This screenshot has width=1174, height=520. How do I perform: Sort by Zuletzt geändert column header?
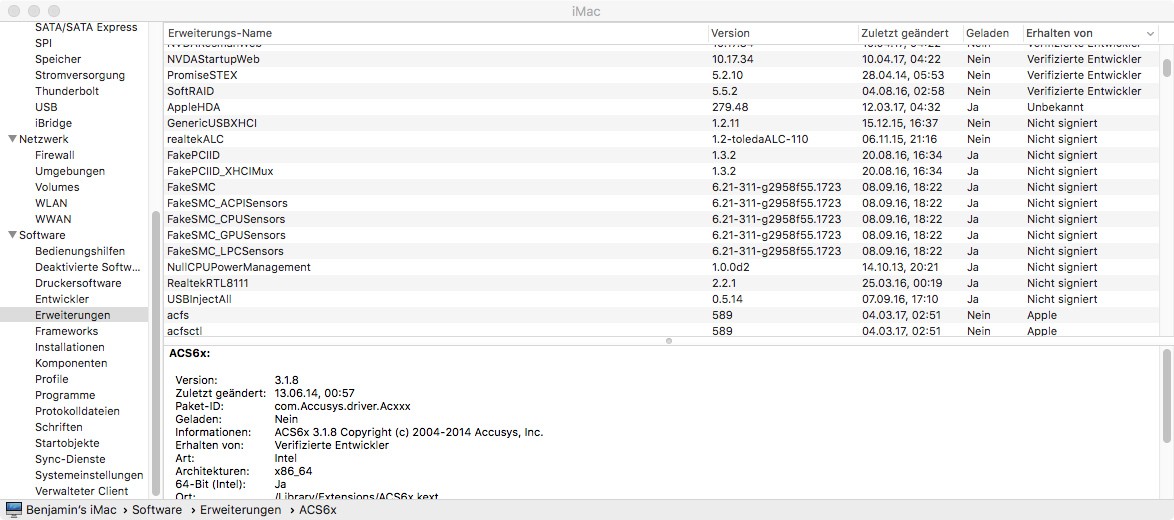click(910, 34)
